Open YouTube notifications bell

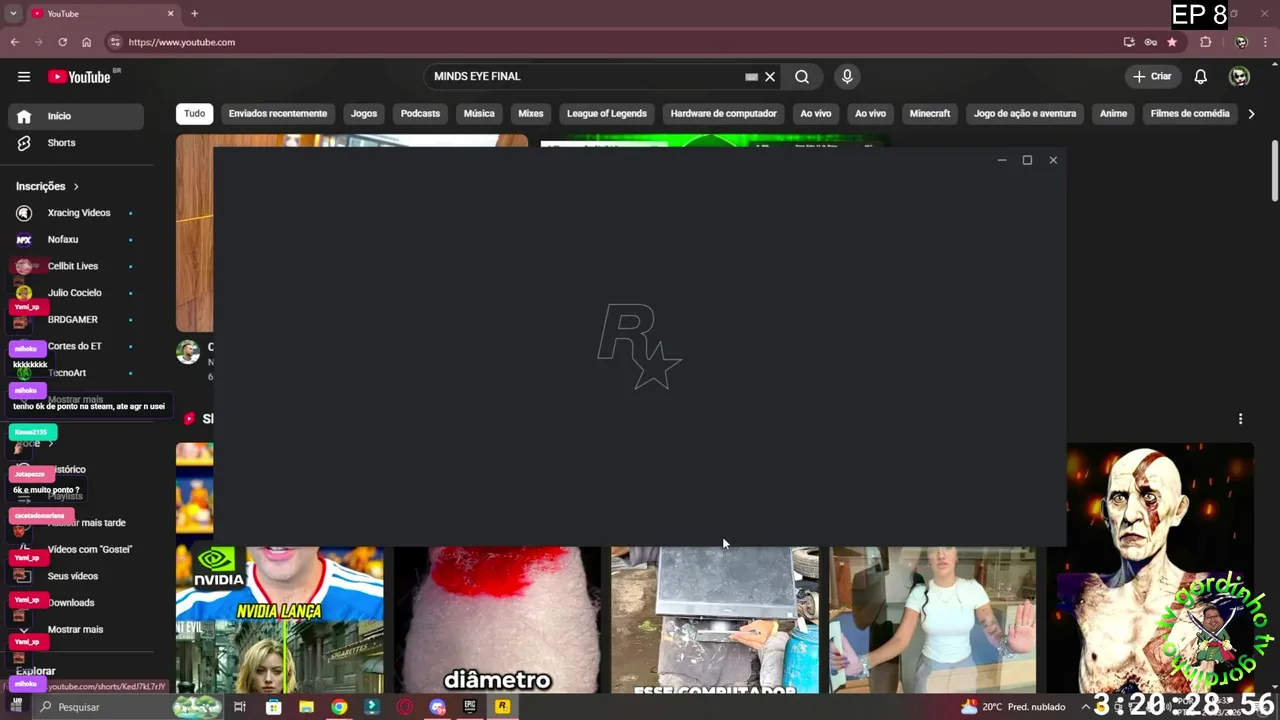(1201, 77)
